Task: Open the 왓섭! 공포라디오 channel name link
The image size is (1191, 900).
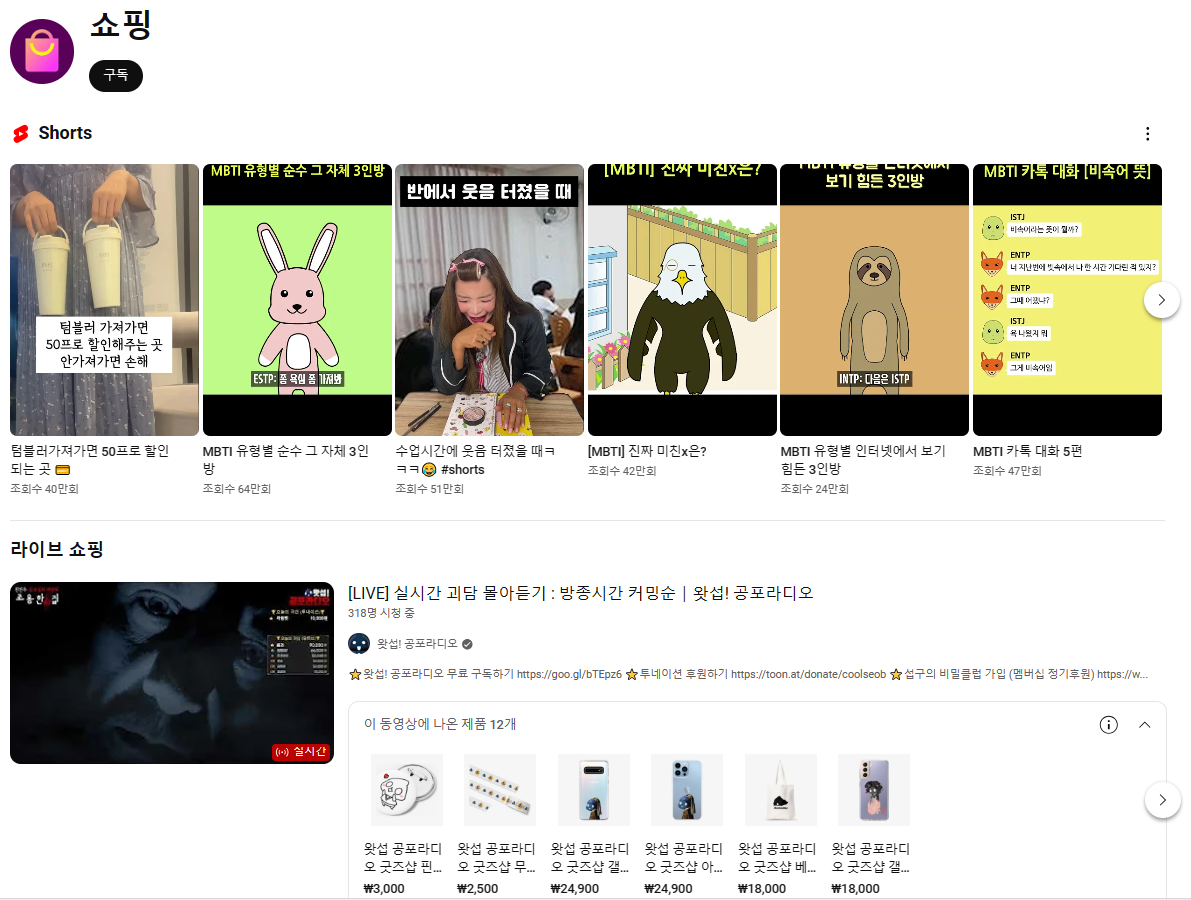Action: [x=417, y=644]
